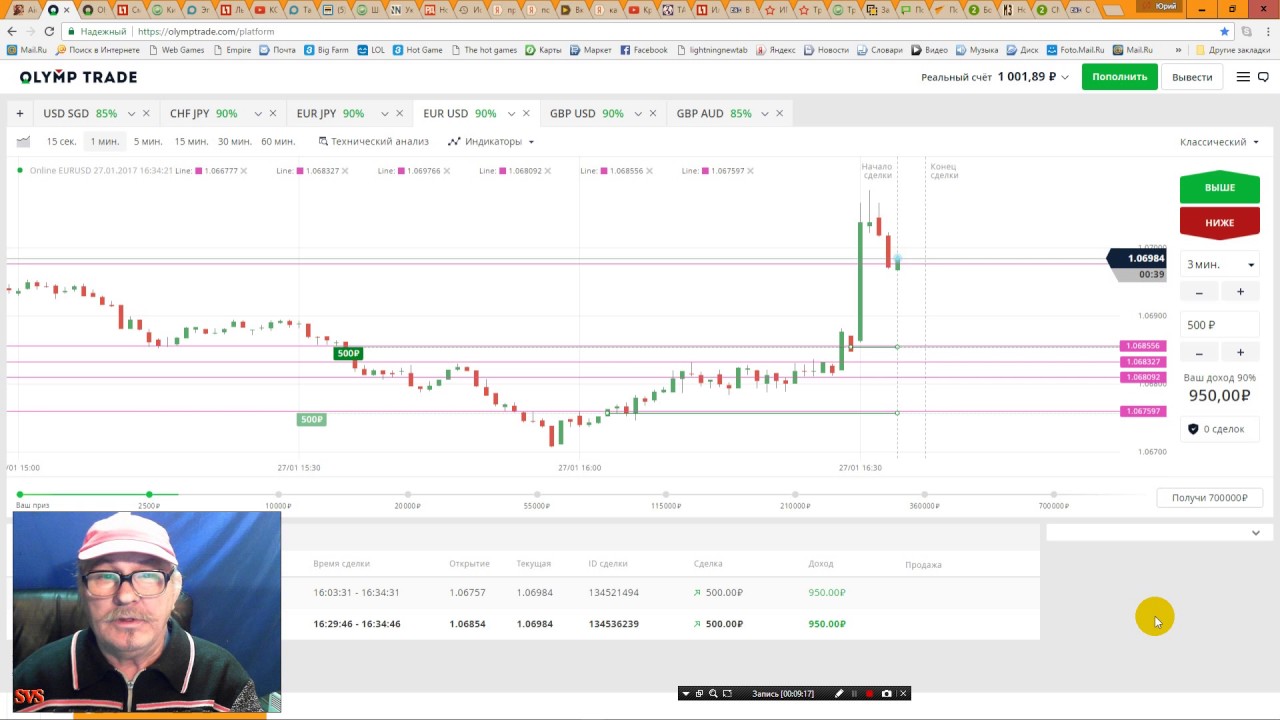The height and width of the screenshot is (720, 1280).
Task: Remove Line 1.066777 indicator
Action: click(244, 171)
